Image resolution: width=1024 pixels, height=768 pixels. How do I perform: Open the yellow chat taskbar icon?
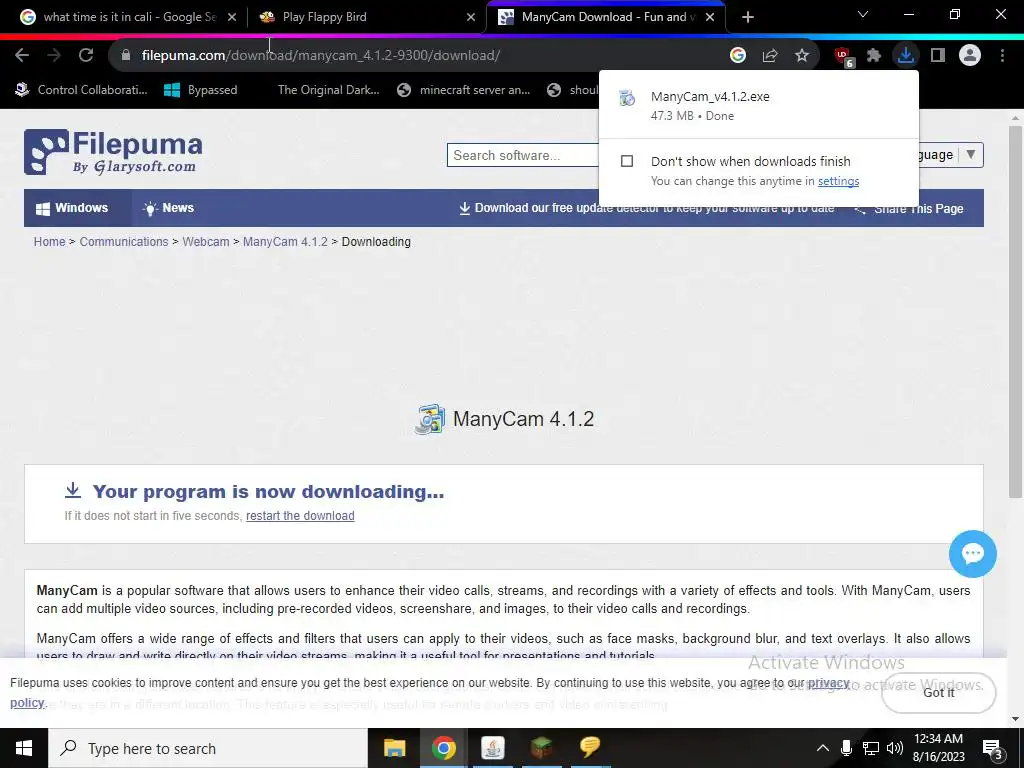[590, 748]
